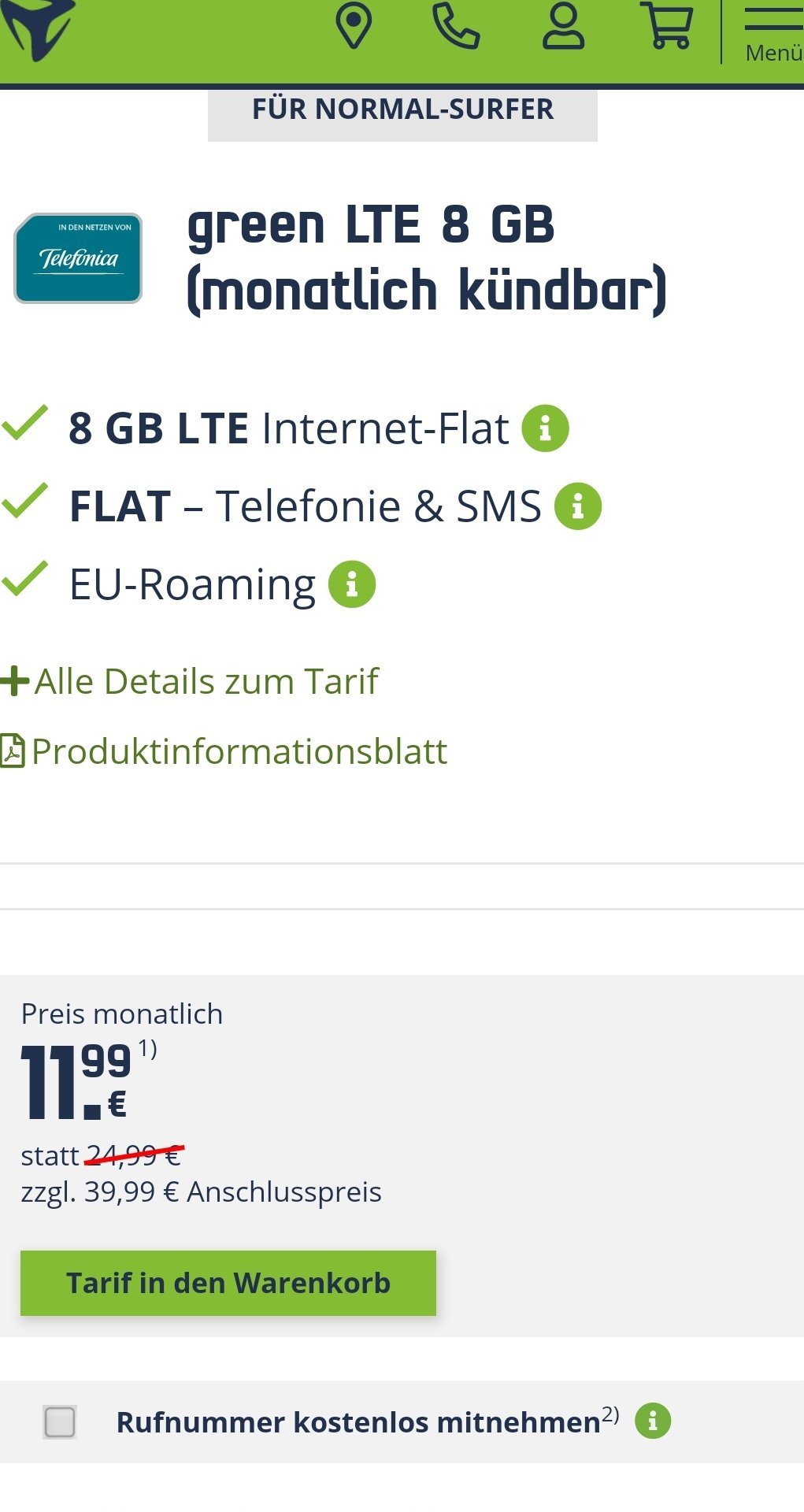Image resolution: width=804 pixels, height=1512 pixels.
Task: Click the PDF icon beside Produktinformationsblatt
Action: pos(13,750)
